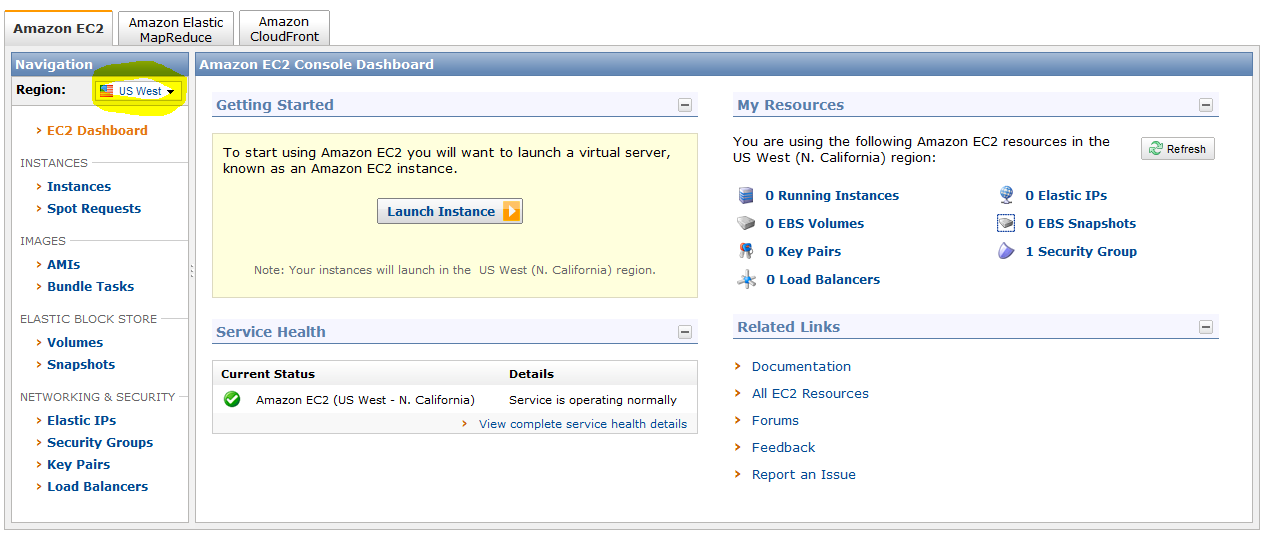Click the EBS Snapshots icon
The width and height of the screenshot is (1266, 535).
tap(1006, 224)
